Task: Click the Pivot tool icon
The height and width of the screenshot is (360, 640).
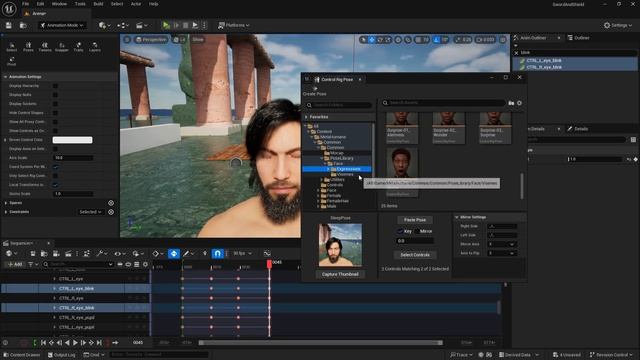Action: [x=11, y=61]
